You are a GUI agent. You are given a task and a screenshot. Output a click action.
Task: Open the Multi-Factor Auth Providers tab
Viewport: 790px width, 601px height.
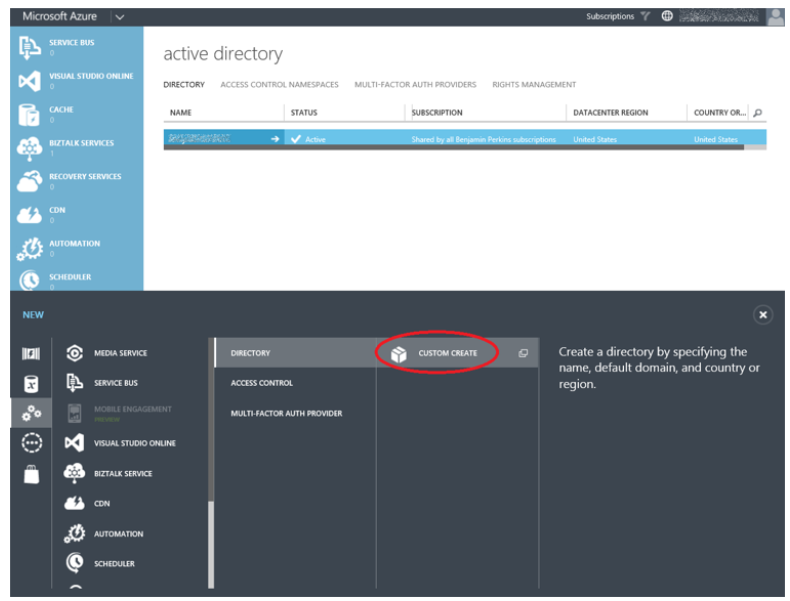click(415, 85)
